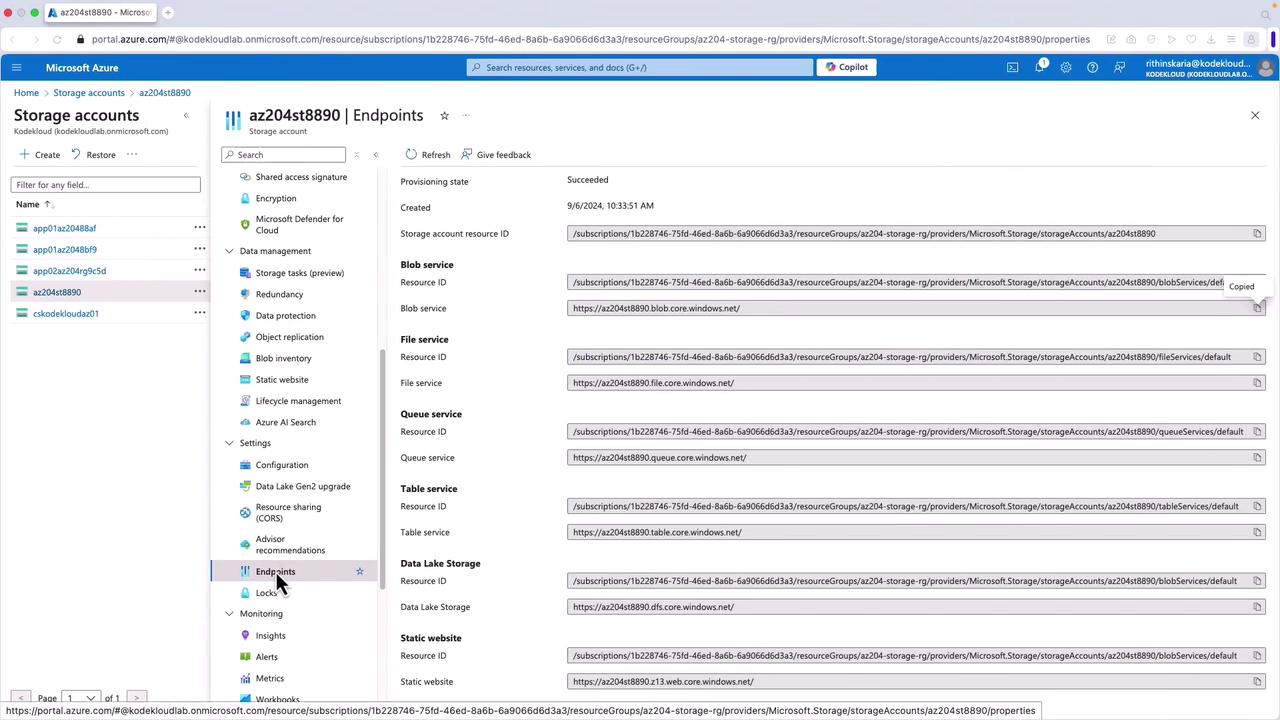
Task: Favorite the az204st8890 resource with the title star
Action: [x=445, y=116]
